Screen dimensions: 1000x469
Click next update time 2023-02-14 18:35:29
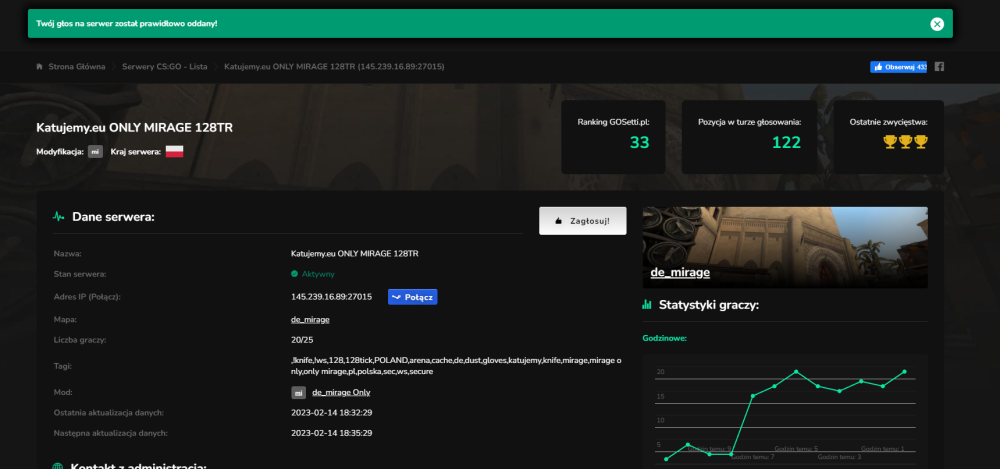click(331, 433)
